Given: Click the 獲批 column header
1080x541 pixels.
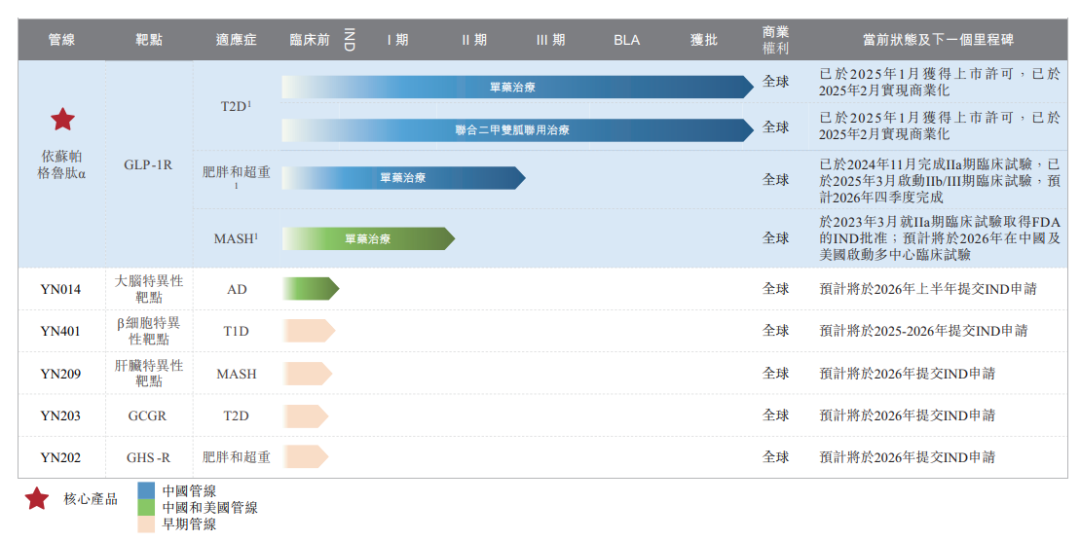Looking at the screenshot, I should [704, 40].
